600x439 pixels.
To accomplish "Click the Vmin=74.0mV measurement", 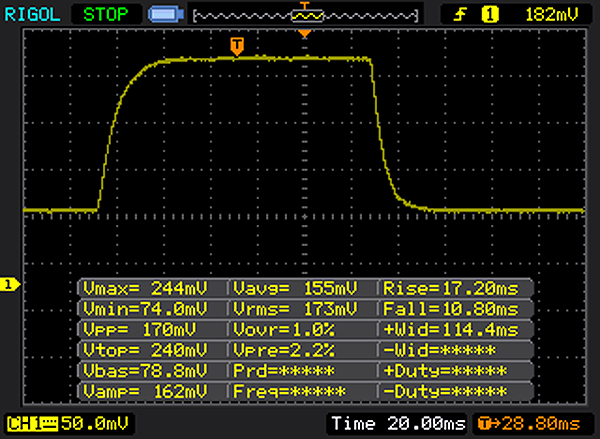I will click(145, 309).
